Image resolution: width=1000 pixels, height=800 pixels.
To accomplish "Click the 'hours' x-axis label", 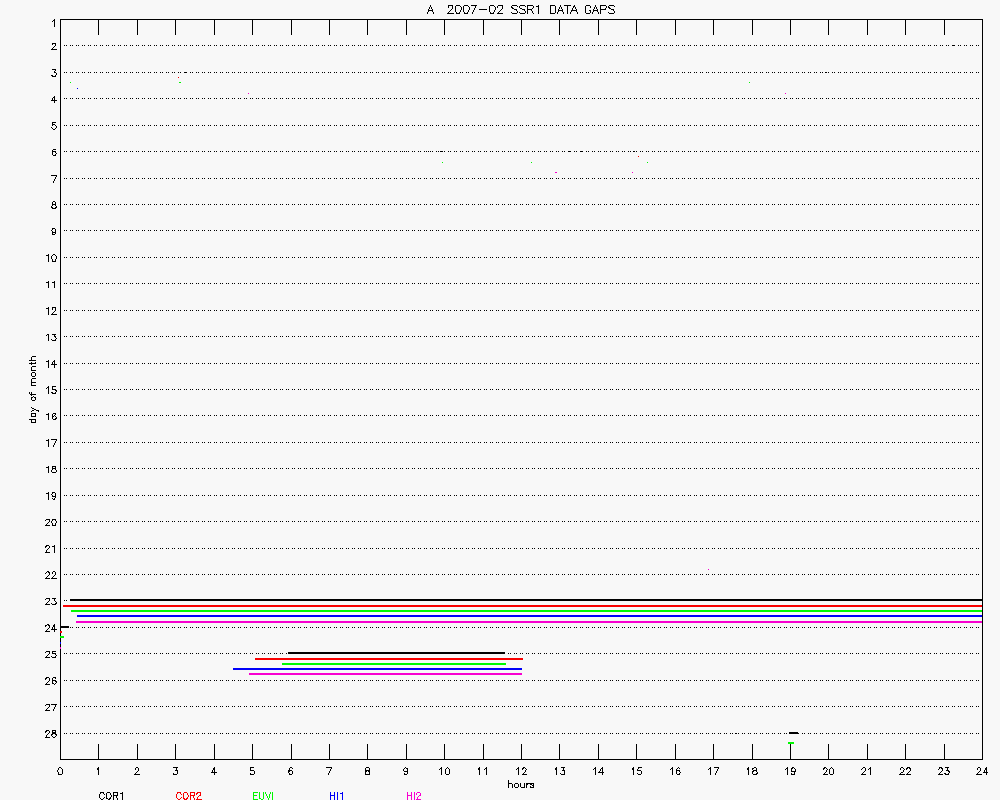I will 520,785.
